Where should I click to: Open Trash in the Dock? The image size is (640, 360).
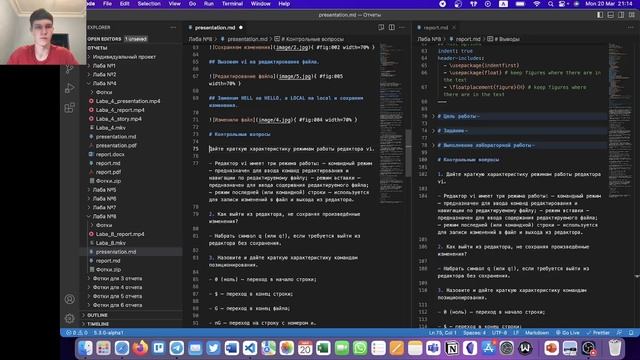click(615, 348)
